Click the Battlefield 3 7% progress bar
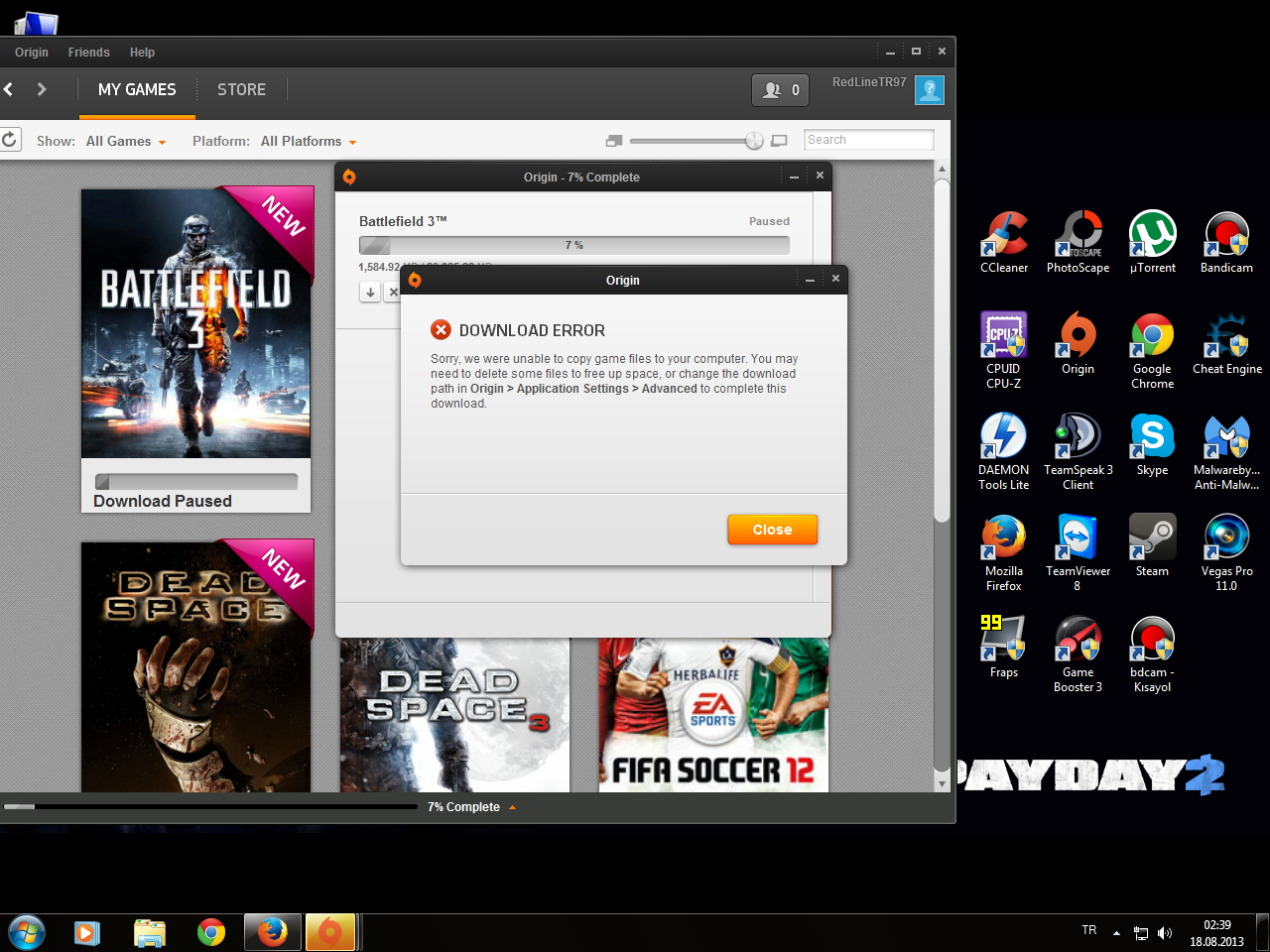 pos(574,245)
